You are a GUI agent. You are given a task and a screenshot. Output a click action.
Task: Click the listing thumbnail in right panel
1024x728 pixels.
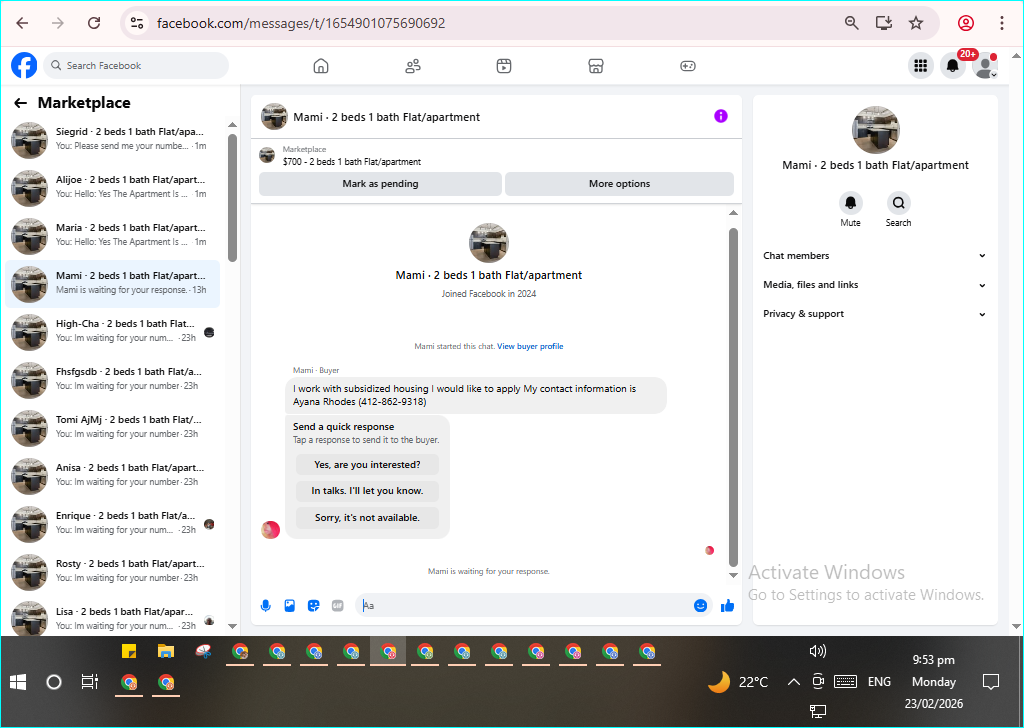(876, 130)
